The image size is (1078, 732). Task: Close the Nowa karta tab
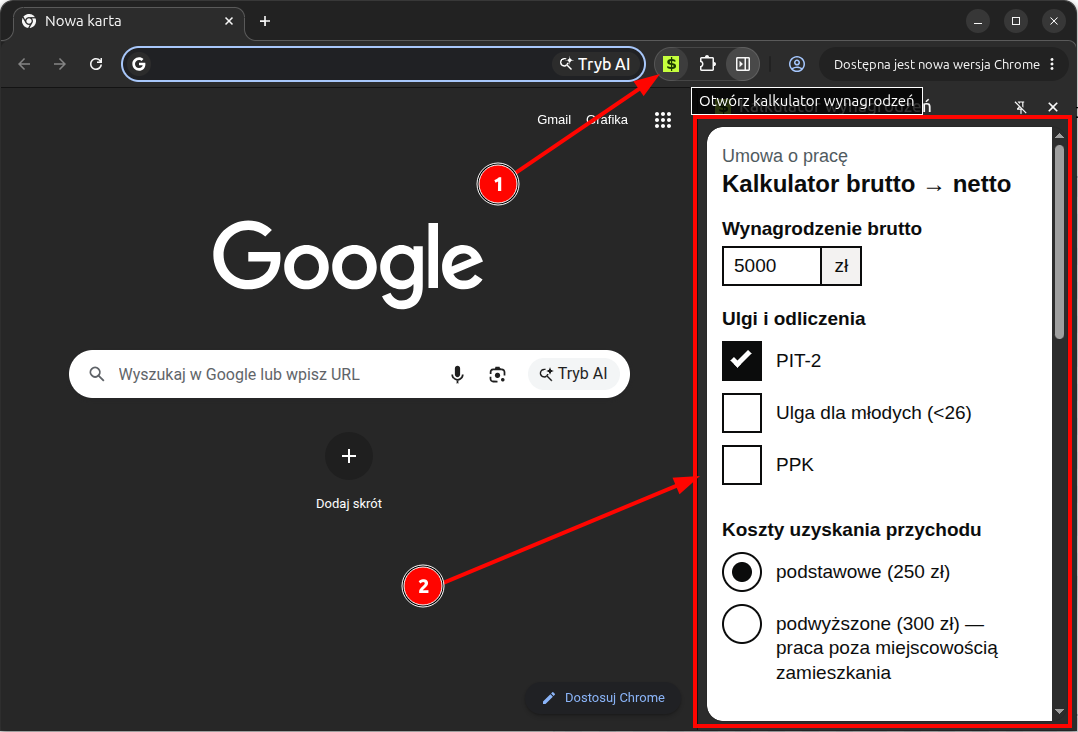point(229,21)
